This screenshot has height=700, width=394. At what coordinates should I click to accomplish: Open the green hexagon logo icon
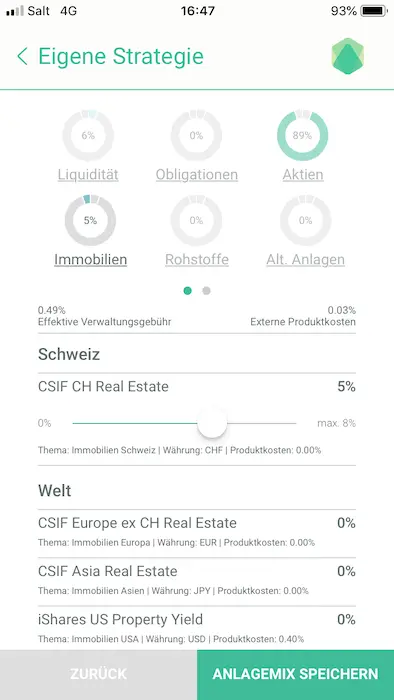pyautogui.click(x=348, y=56)
